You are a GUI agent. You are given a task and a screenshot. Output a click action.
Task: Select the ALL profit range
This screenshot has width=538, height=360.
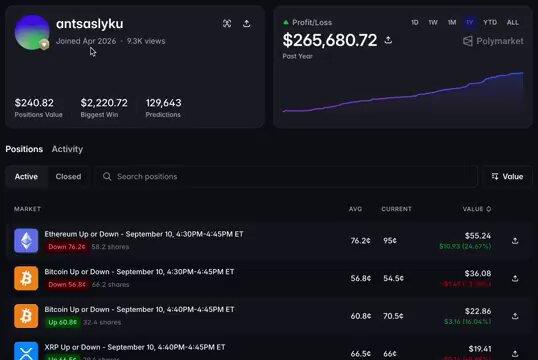(x=513, y=22)
